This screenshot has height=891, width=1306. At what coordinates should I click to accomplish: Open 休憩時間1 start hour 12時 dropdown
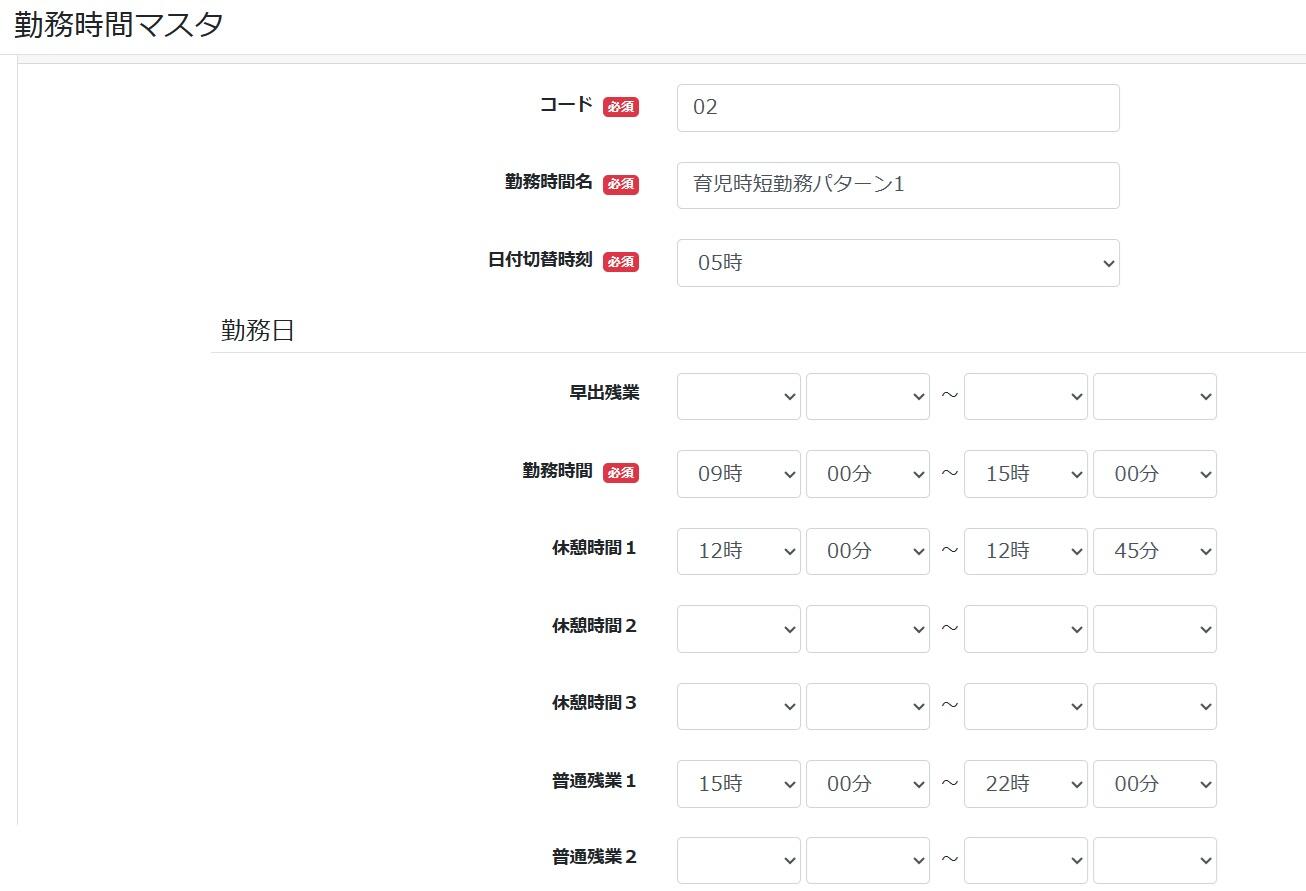coord(738,551)
